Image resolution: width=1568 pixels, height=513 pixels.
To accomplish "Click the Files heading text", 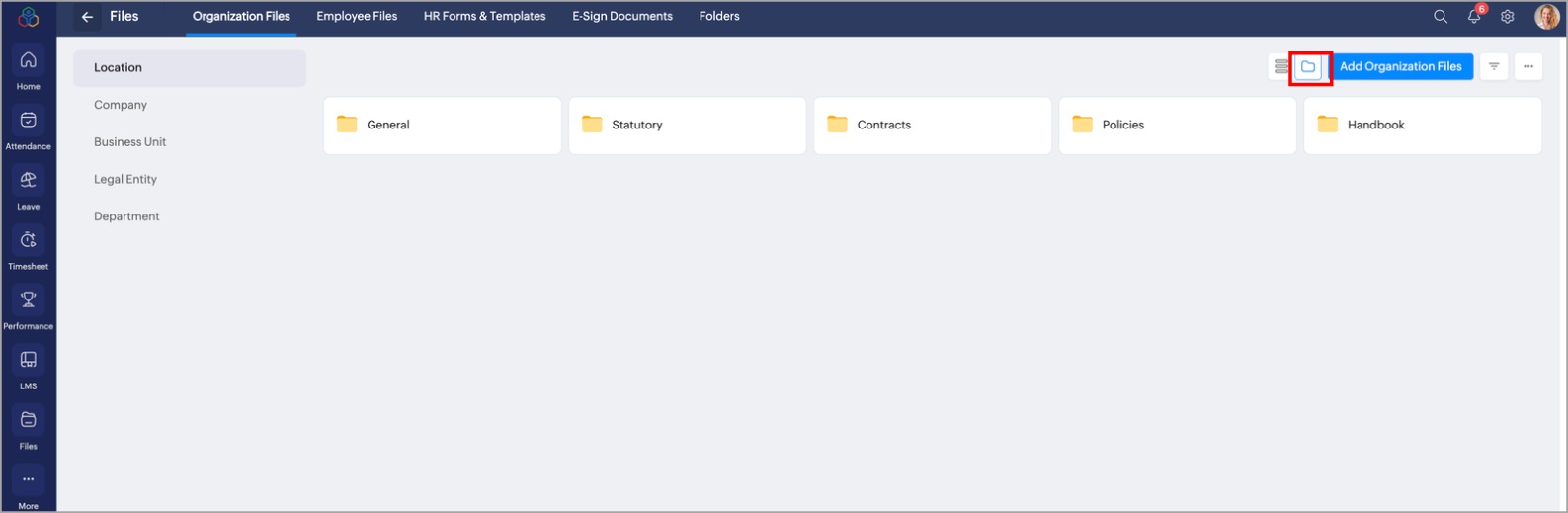I will 124,17.
